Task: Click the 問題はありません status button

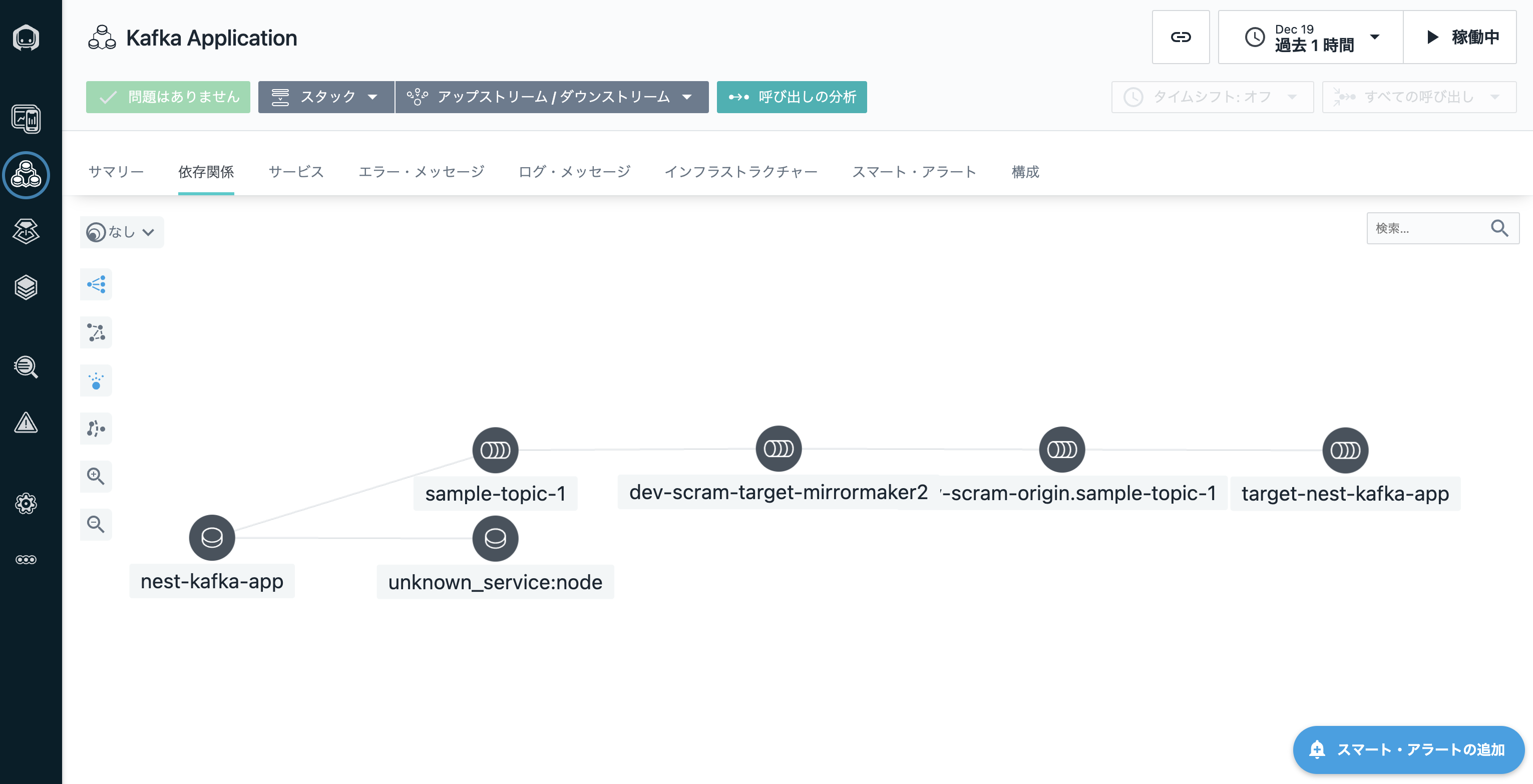Action: click(x=168, y=97)
